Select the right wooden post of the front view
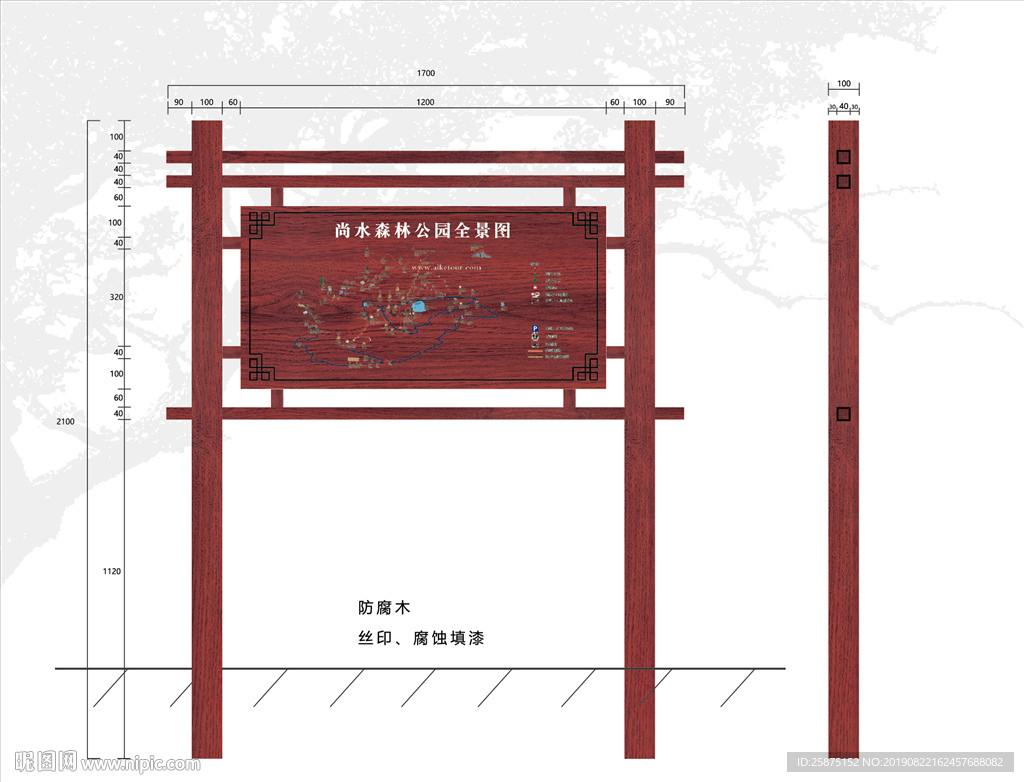The height and width of the screenshot is (782, 1024). point(639,439)
